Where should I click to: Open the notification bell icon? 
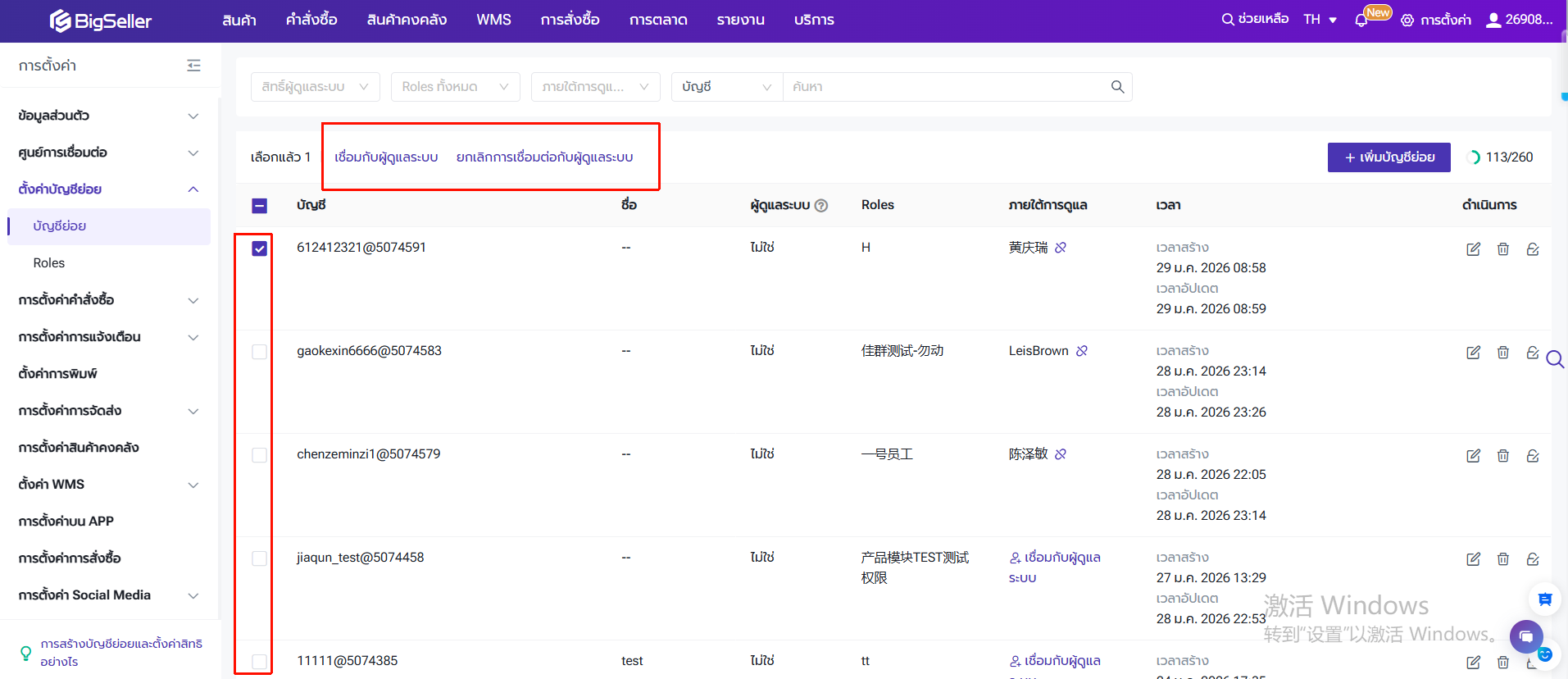(x=1361, y=21)
